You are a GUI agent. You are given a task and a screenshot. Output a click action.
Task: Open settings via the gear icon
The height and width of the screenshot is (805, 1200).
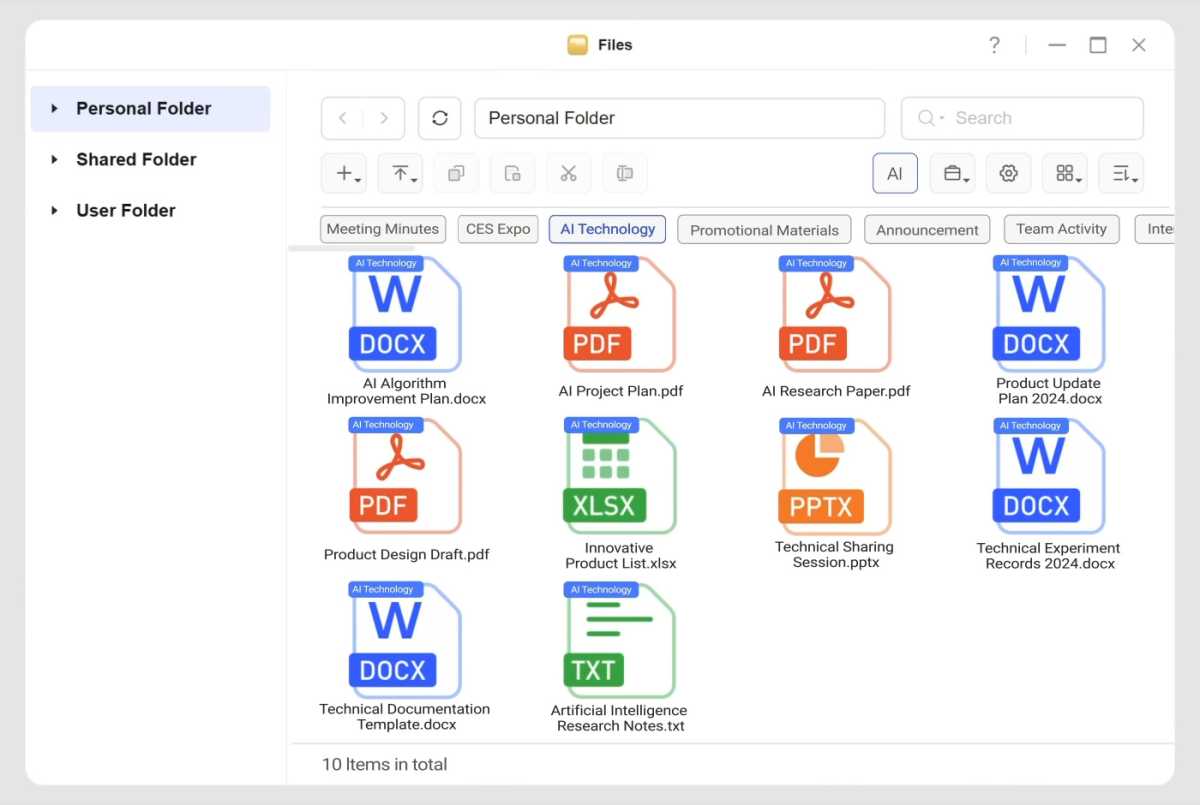pos(1008,174)
